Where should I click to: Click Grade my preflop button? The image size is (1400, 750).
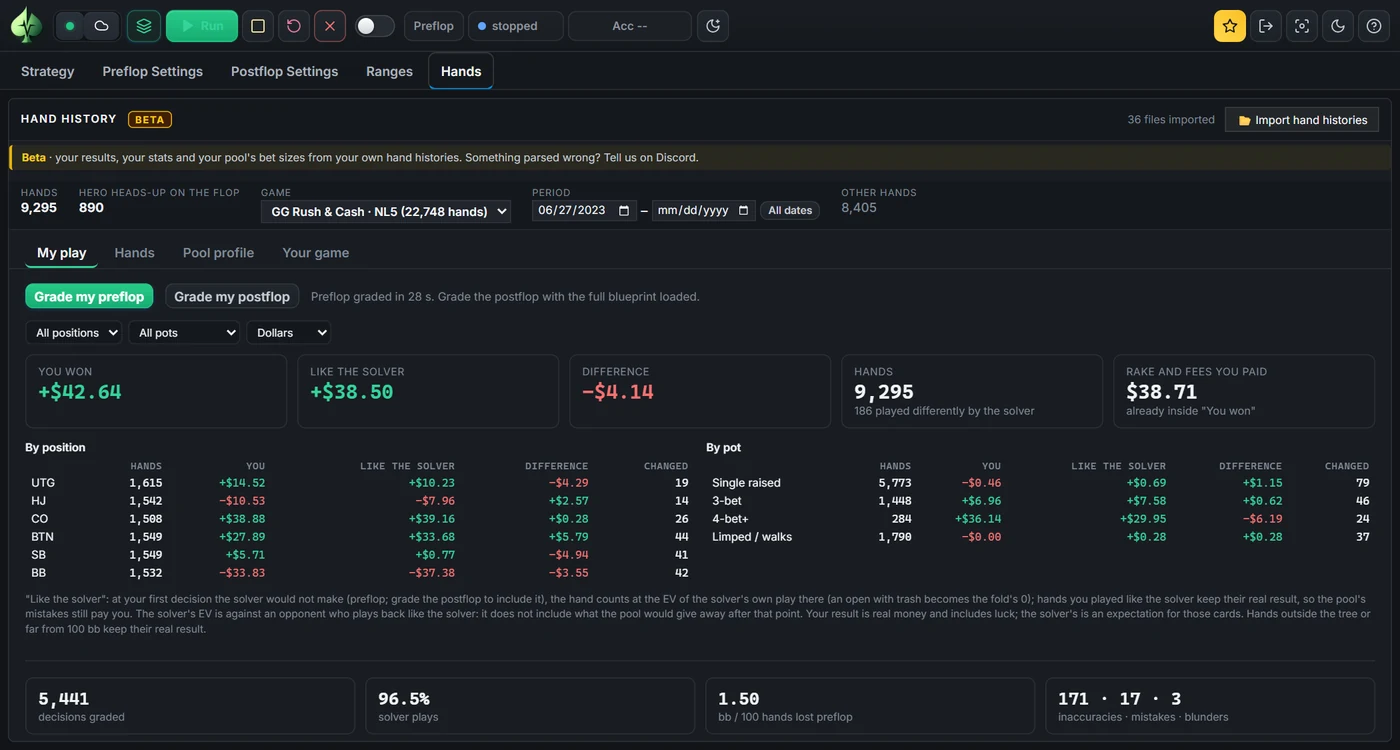[x=89, y=296]
